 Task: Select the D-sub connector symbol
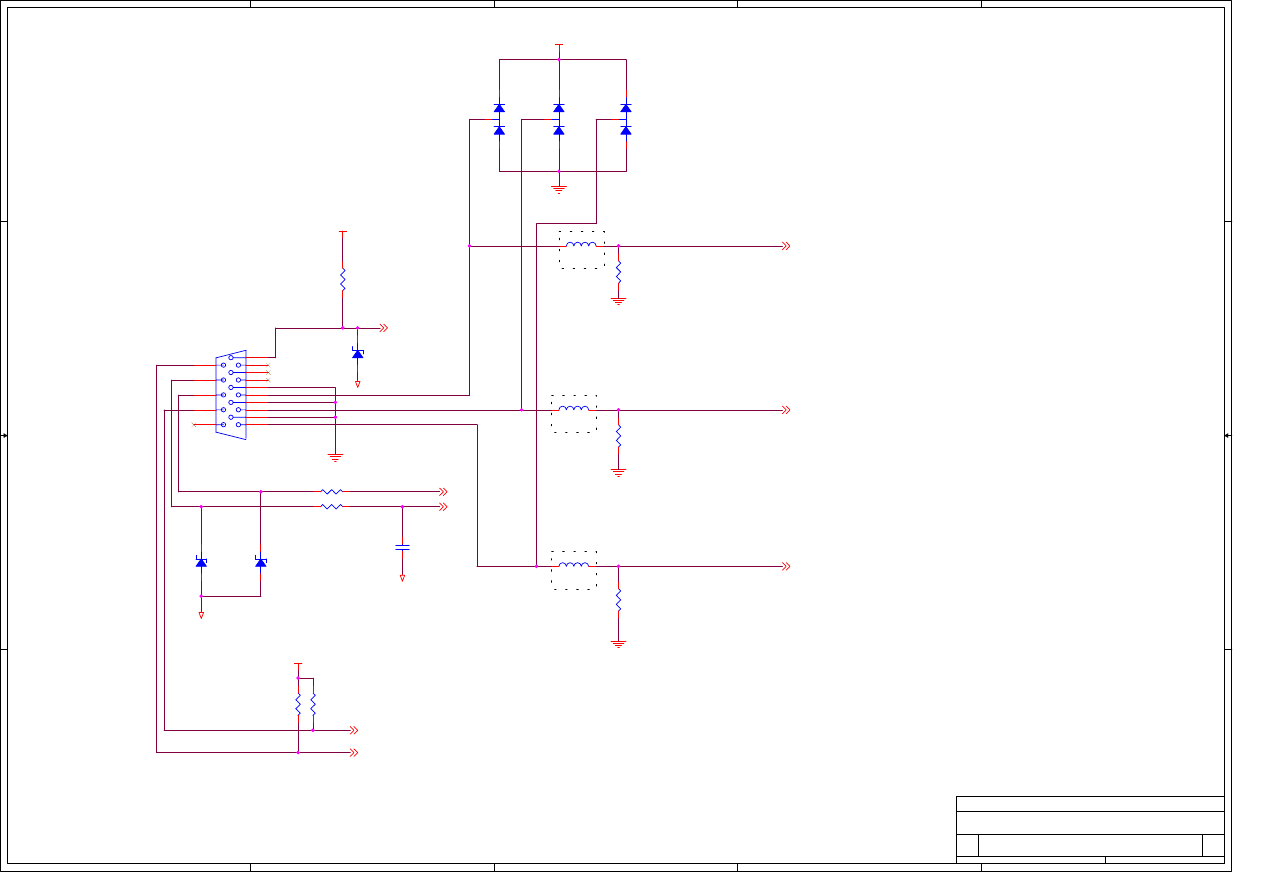click(231, 395)
